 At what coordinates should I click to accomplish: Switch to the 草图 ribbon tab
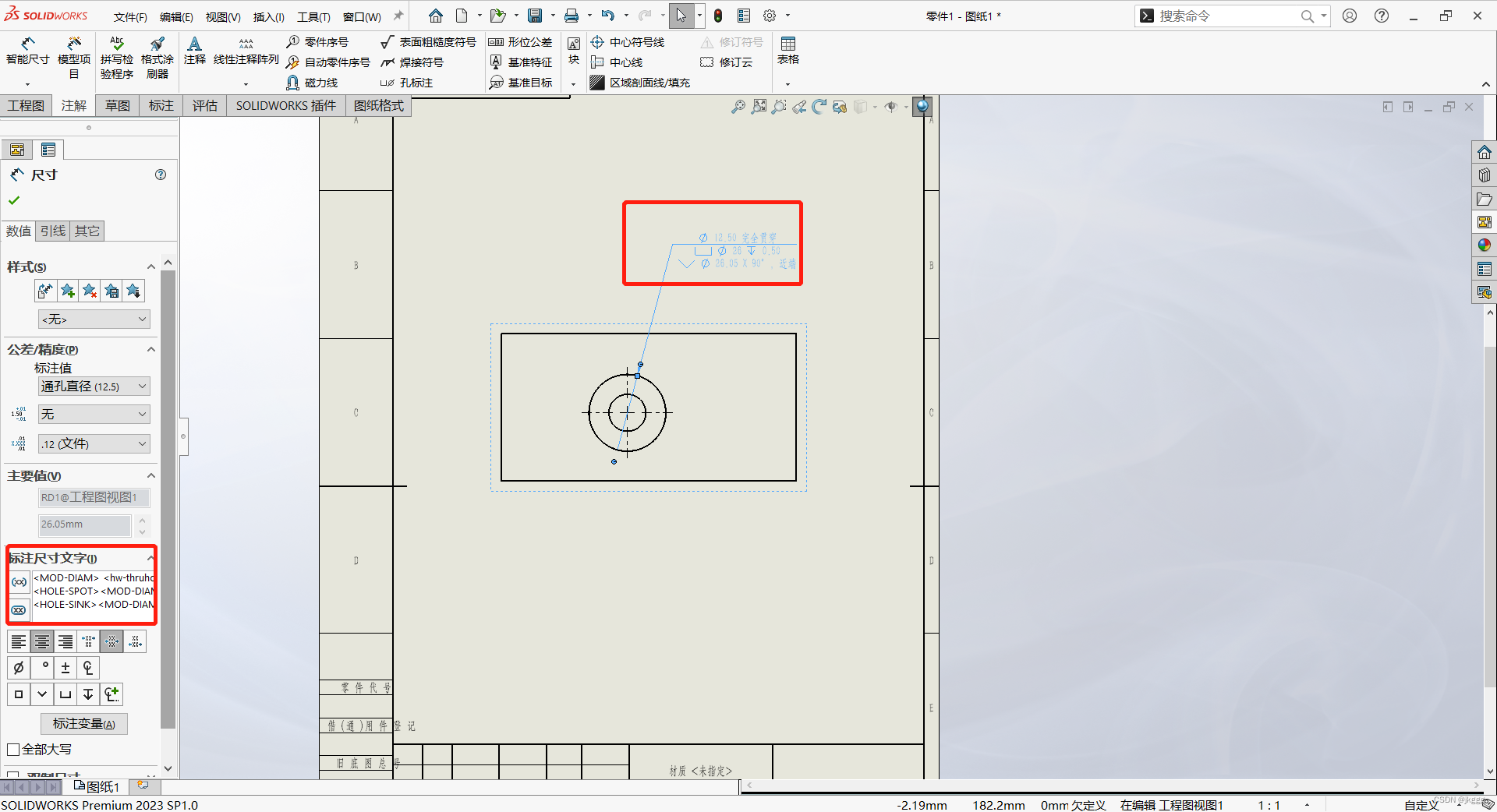(x=118, y=105)
